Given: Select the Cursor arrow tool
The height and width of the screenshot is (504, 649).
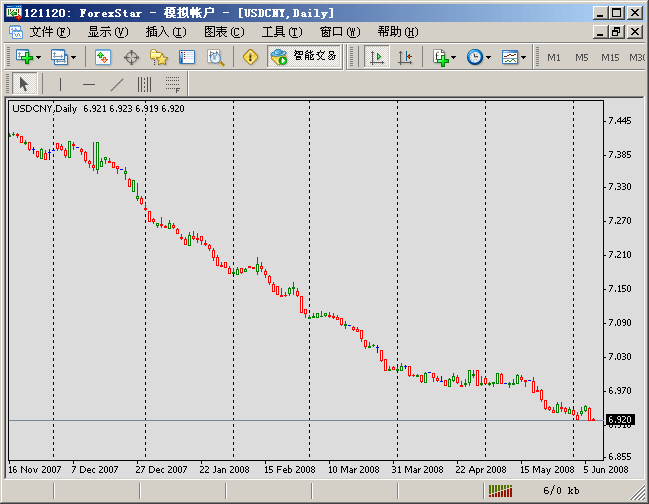Looking at the screenshot, I should coord(24,84).
